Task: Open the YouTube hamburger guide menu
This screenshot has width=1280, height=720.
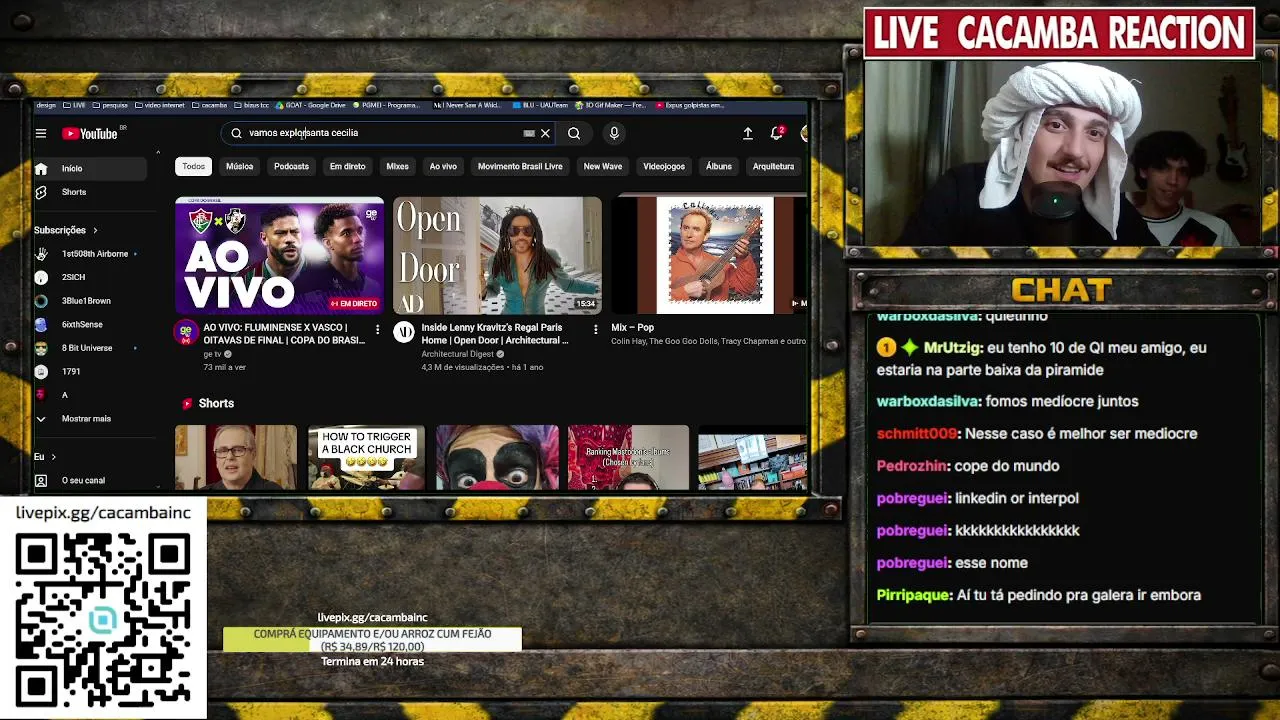Action: click(x=41, y=133)
